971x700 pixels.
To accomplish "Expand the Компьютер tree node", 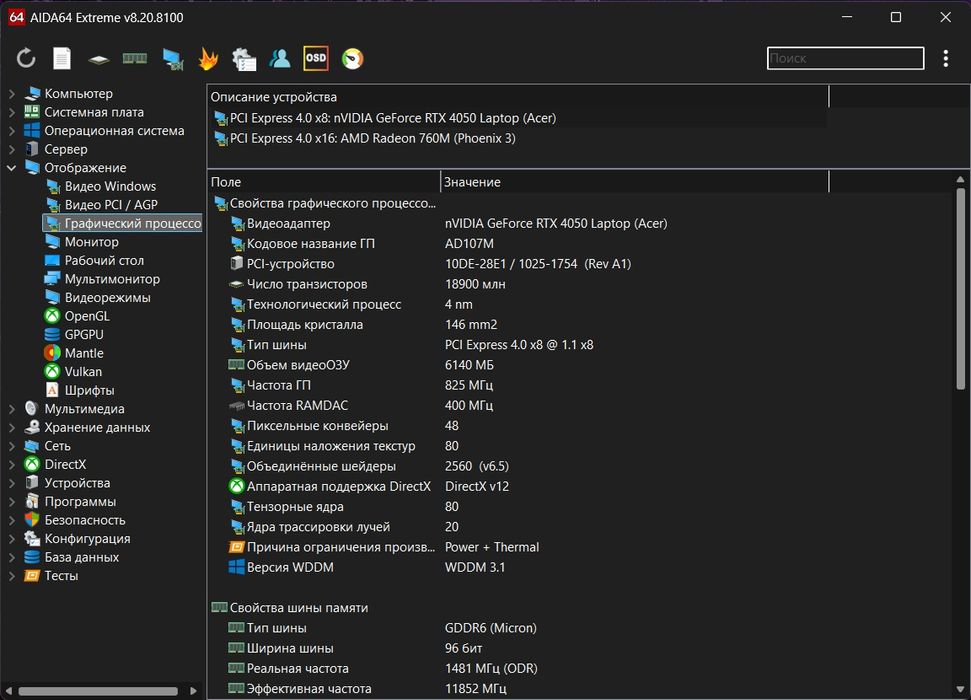I will point(12,94).
